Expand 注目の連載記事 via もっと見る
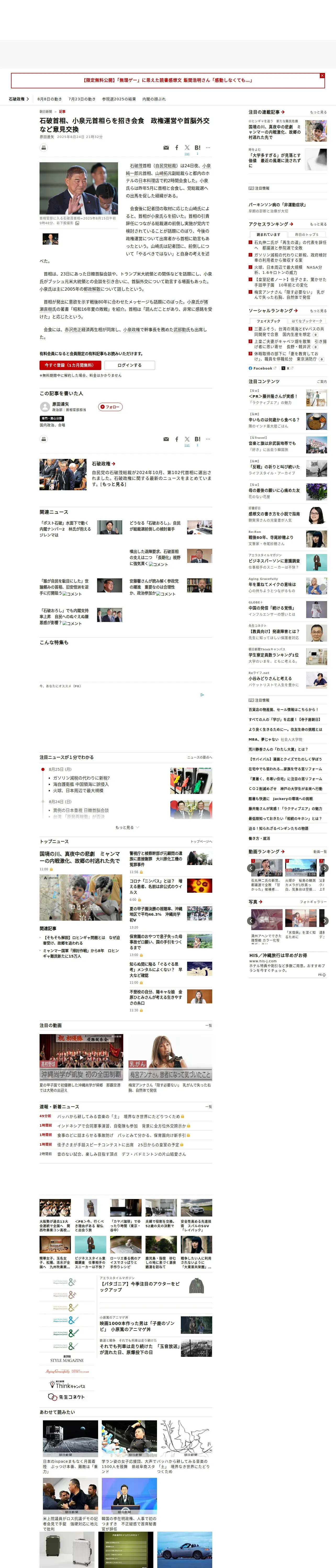336x1568 pixels. (318, 113)
